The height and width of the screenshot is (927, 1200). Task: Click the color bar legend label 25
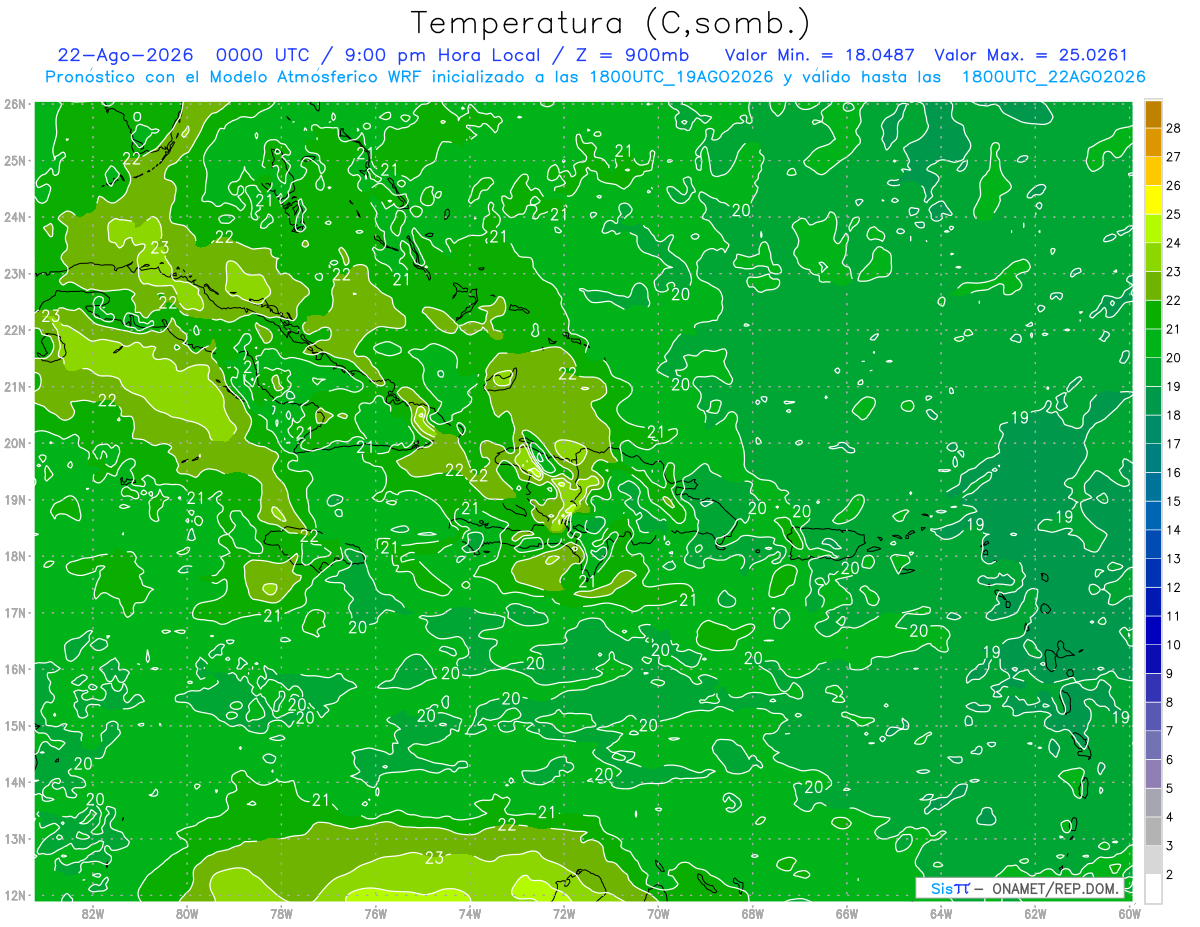click(1174, 214)
